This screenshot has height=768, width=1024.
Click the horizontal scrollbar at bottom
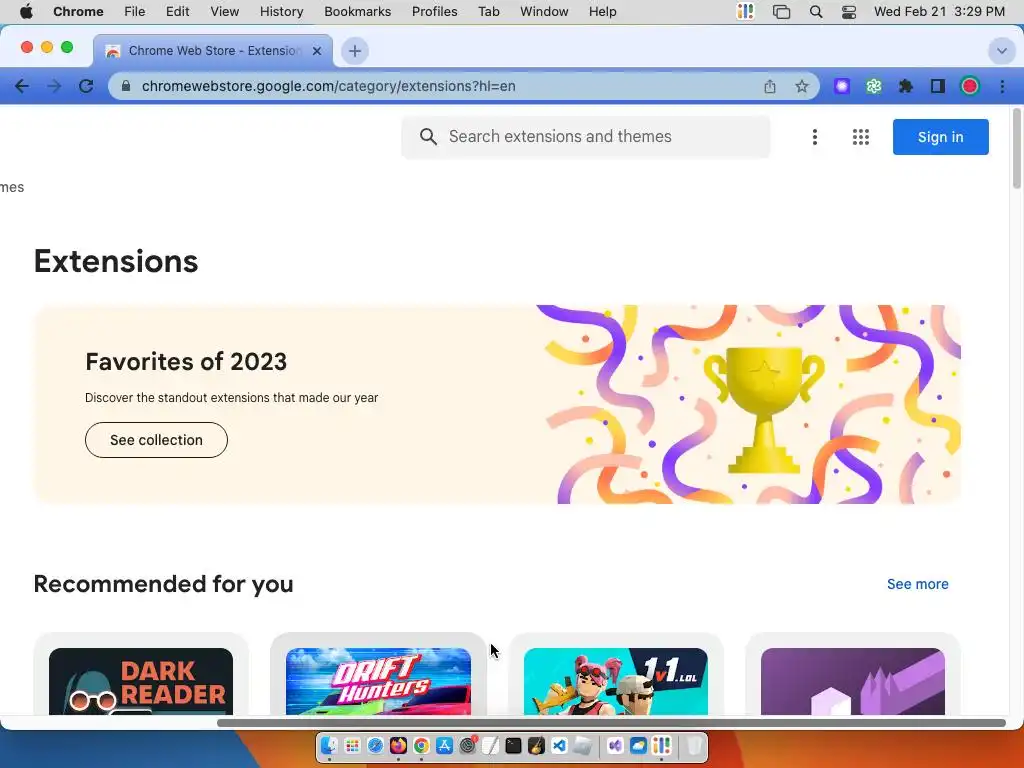tap(611, 722)
